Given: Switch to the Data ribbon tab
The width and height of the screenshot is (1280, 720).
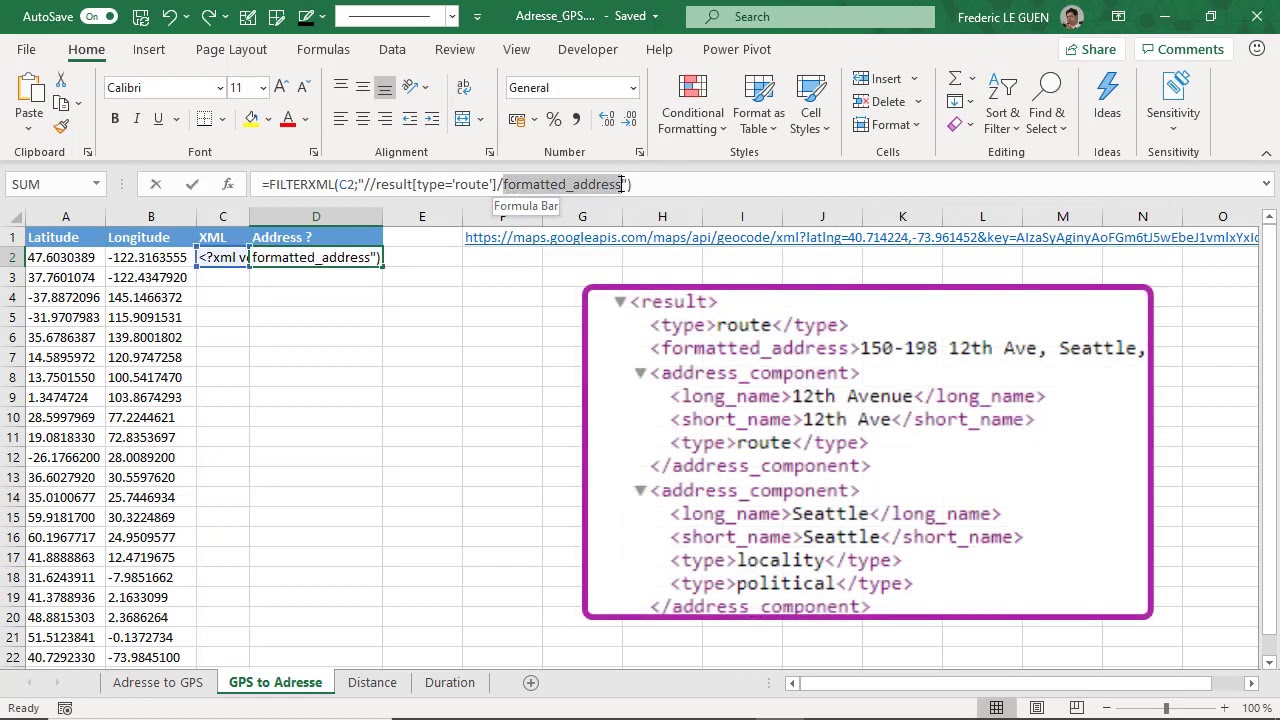Looking at the screenshot, I should (392, 49).
